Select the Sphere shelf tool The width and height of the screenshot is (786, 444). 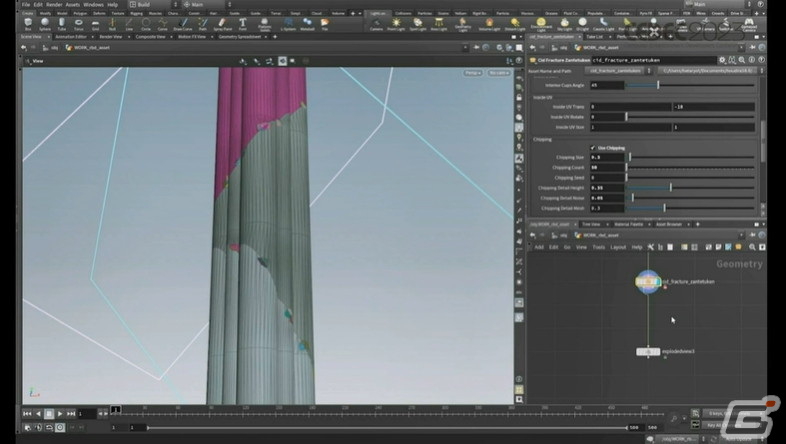coord(45,24)
